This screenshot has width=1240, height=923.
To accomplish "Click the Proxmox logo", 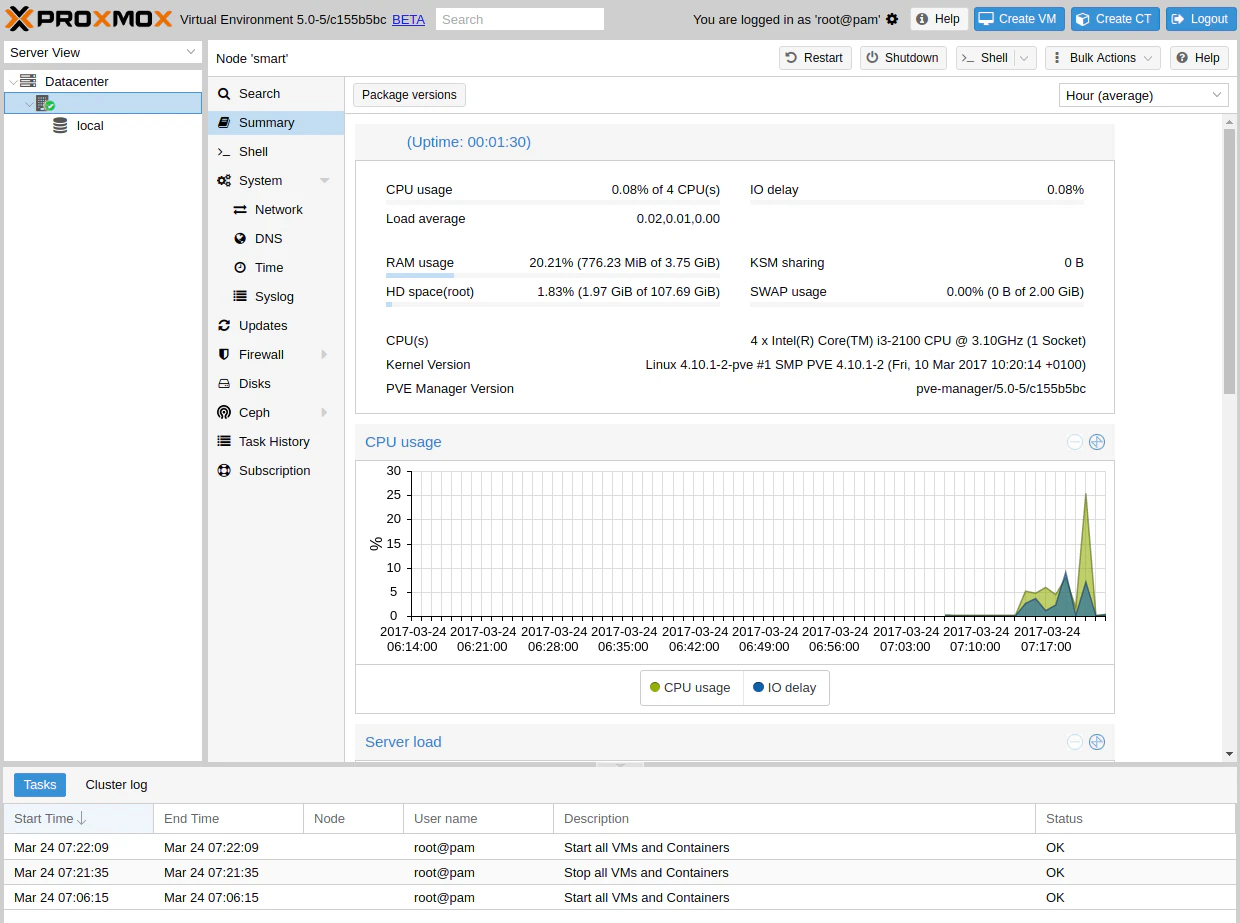I will 89,19.
